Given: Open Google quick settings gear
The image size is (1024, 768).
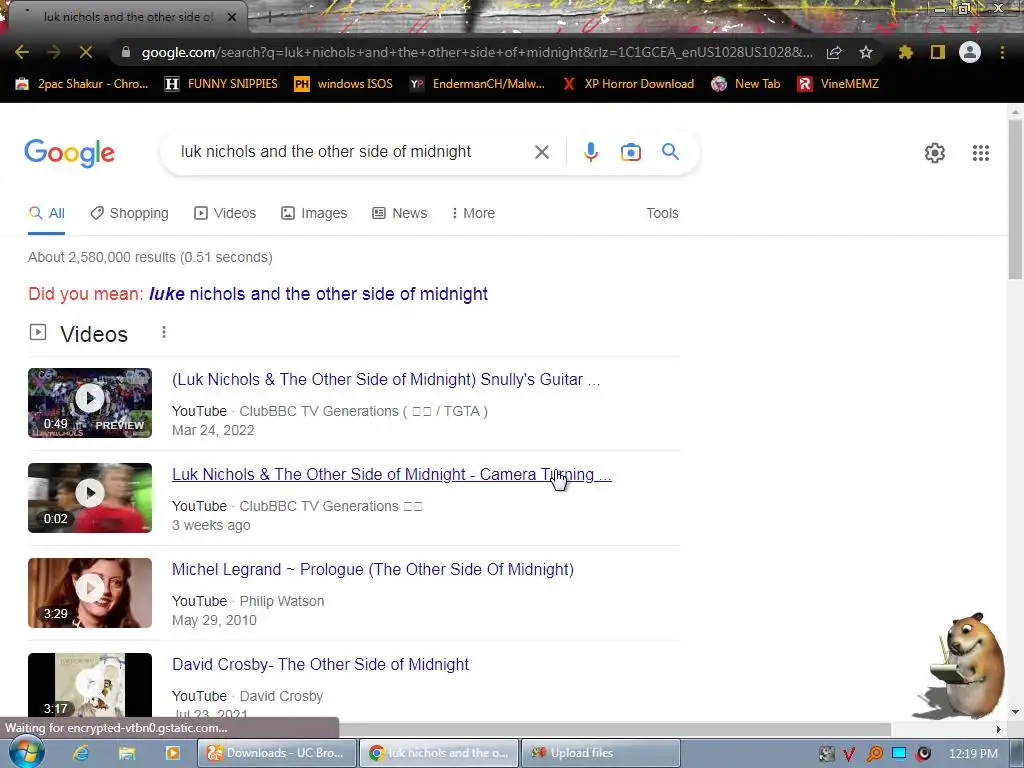Looking at the screenshot, I should click(935, 153).
